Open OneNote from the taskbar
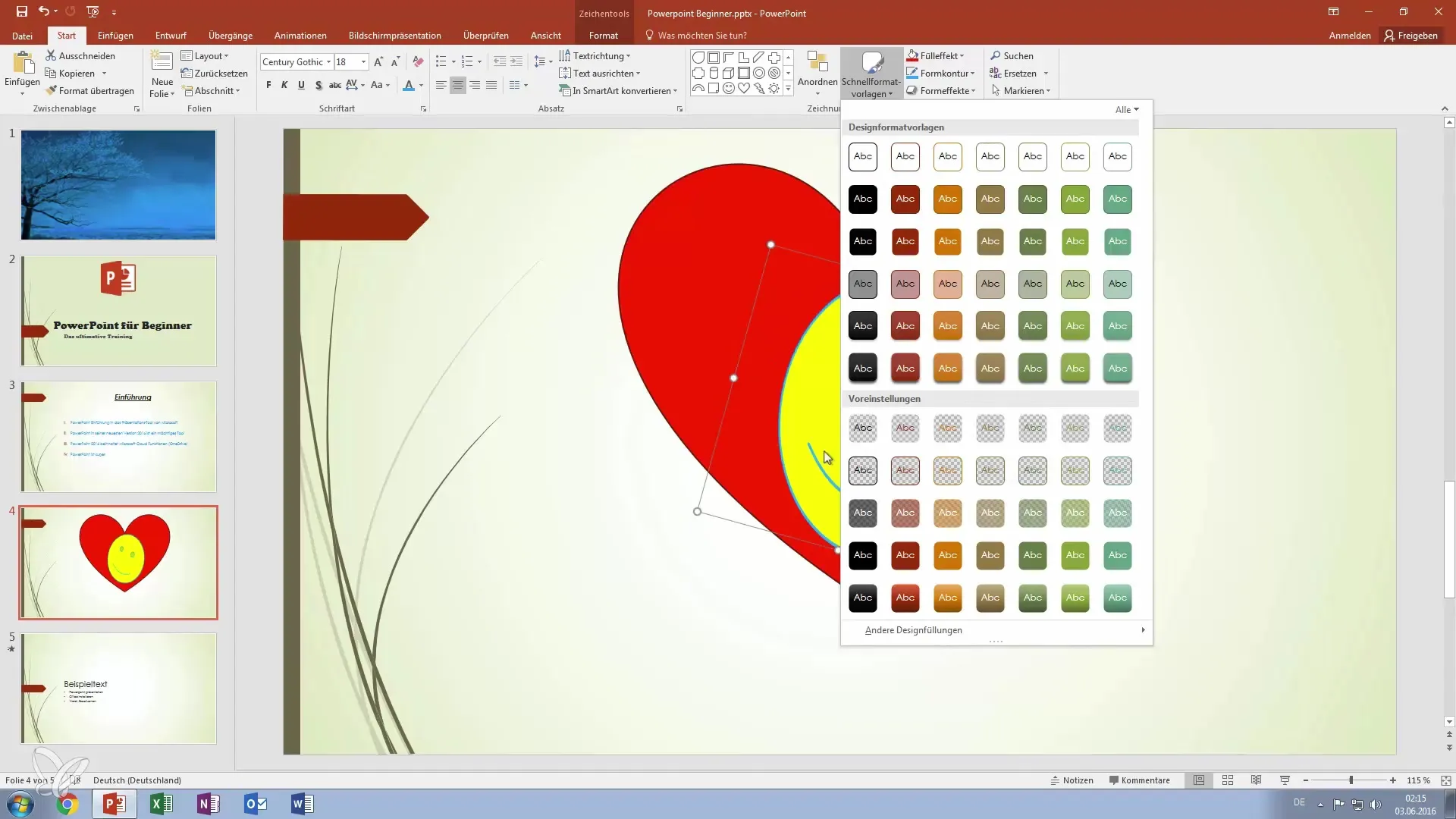1456x819 pixels. coord(208,804)
